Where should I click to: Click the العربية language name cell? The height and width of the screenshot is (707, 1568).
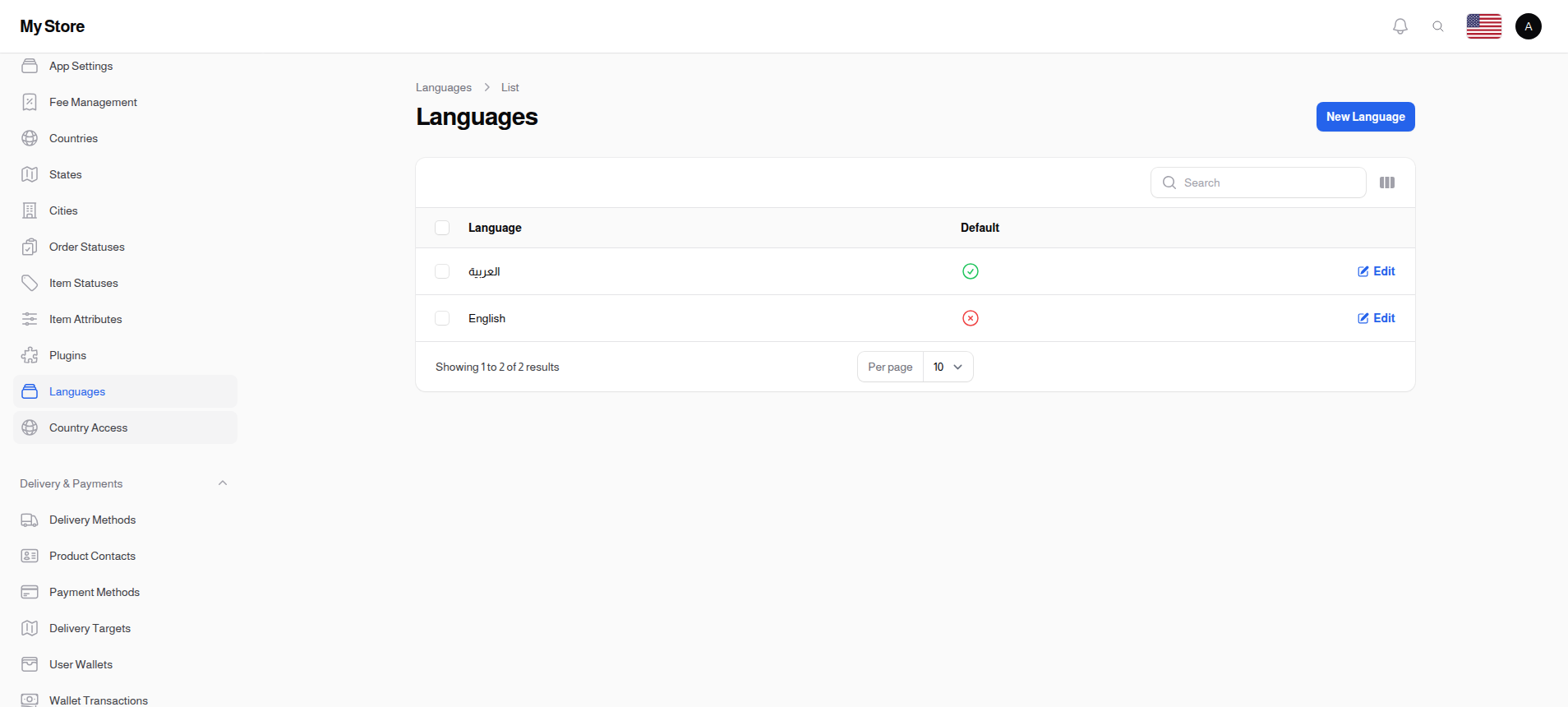[484, 271]
